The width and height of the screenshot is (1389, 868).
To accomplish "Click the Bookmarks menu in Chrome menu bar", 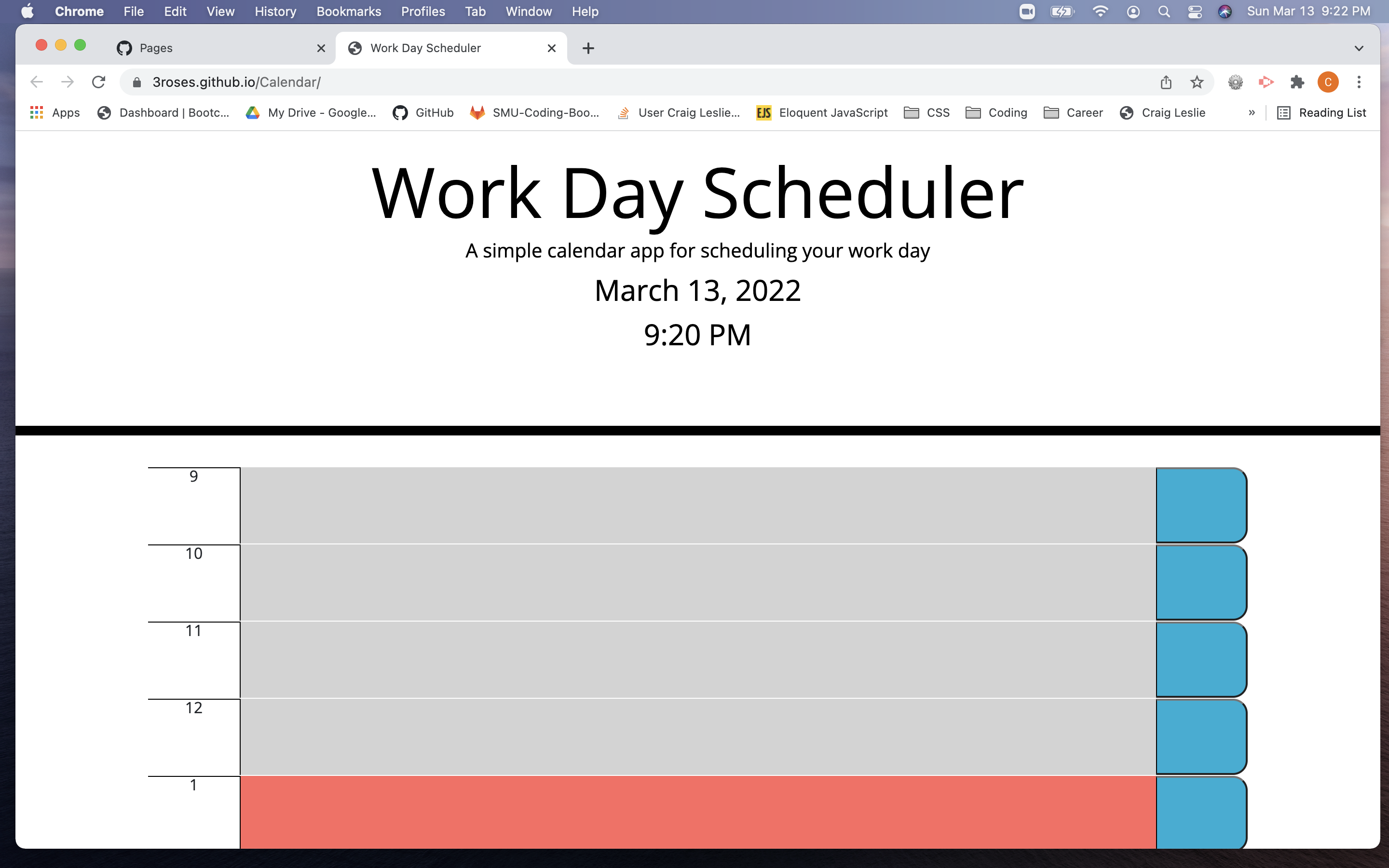I will tap(347, 11).
